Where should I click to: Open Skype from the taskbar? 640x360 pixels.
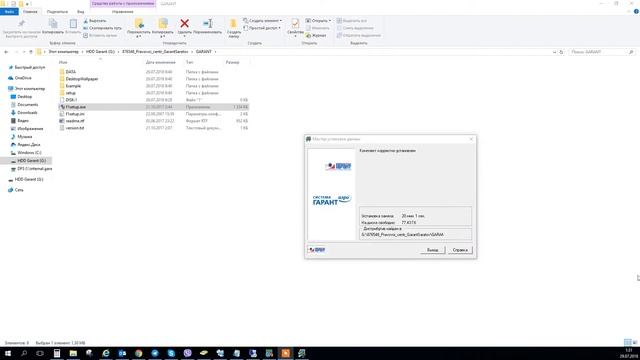point(171,353)
